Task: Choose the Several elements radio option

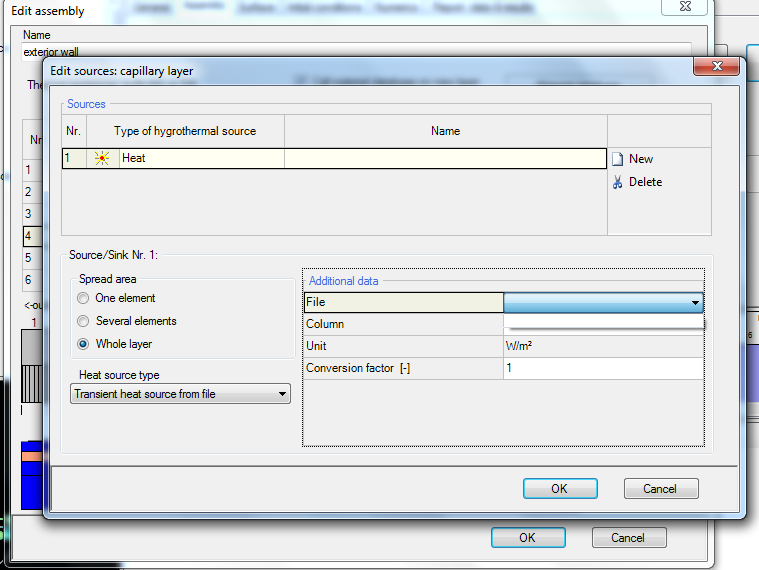Action: [83, 321]
